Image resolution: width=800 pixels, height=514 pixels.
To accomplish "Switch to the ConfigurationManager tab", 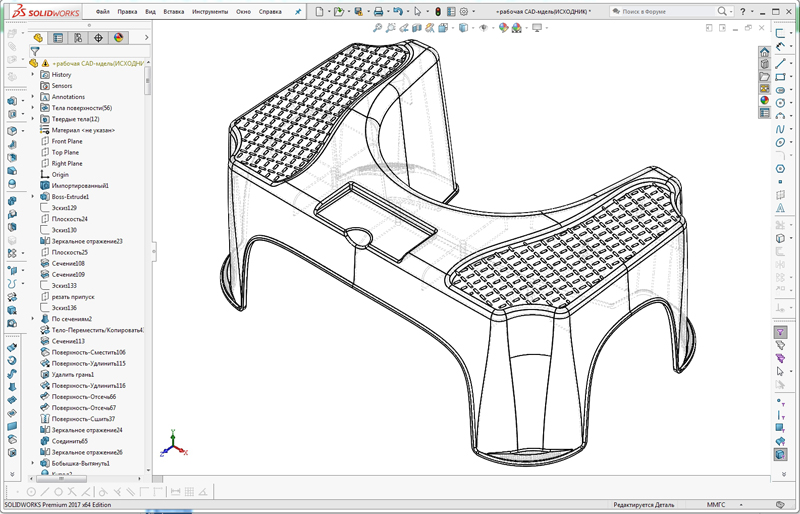I will coord(78,38).
